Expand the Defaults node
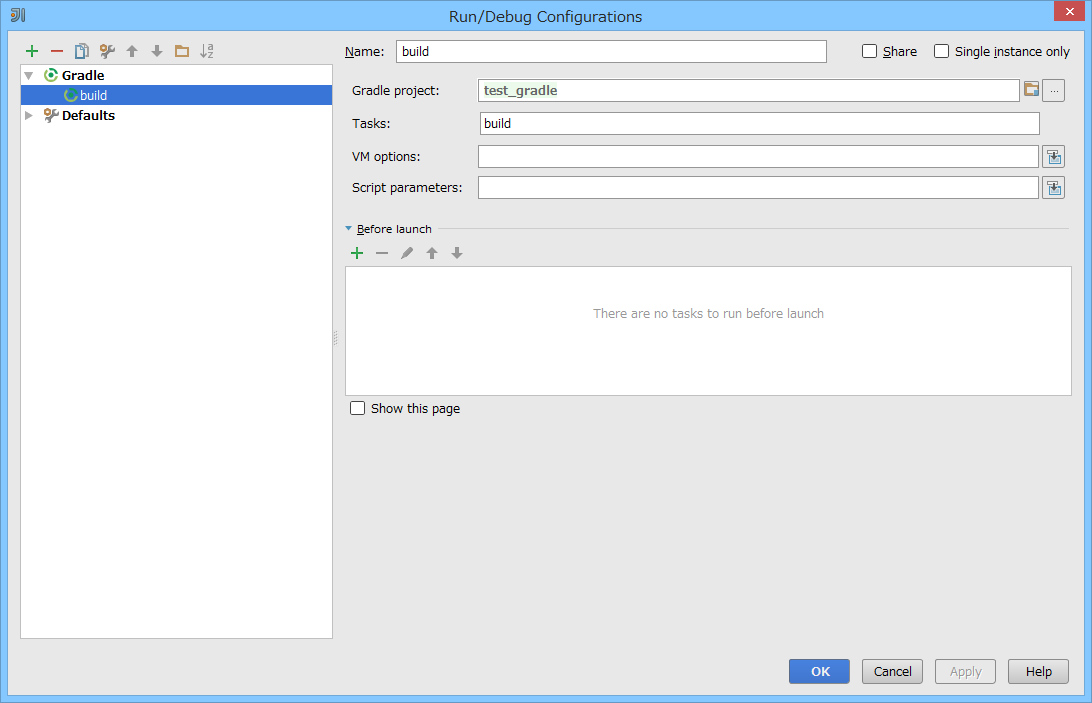The width and height of the screenshot is (1092, 703). (28, 115)
